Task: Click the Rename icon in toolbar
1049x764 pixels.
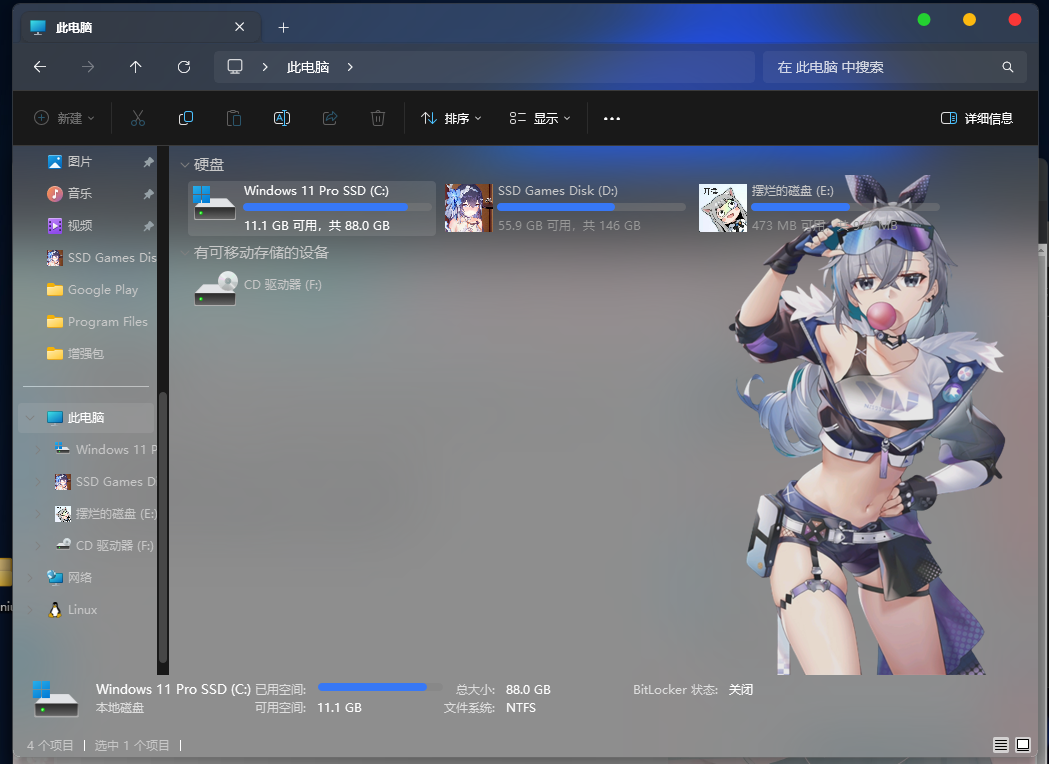Action: tap(282, 118)
